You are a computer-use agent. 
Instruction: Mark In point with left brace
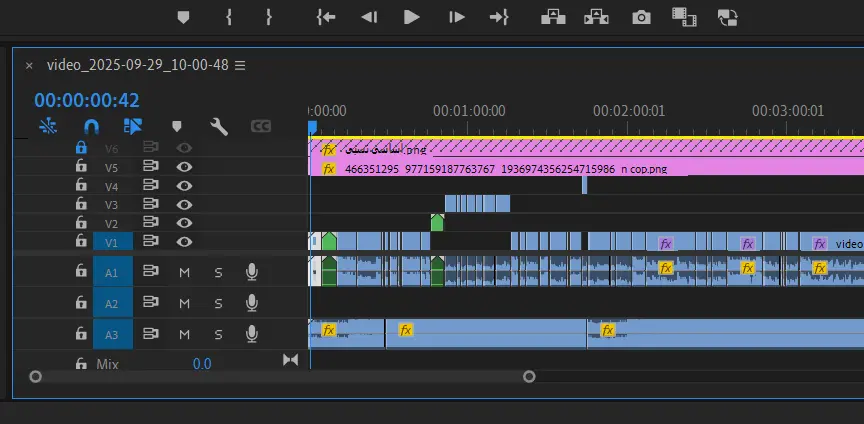pos(229,18)
